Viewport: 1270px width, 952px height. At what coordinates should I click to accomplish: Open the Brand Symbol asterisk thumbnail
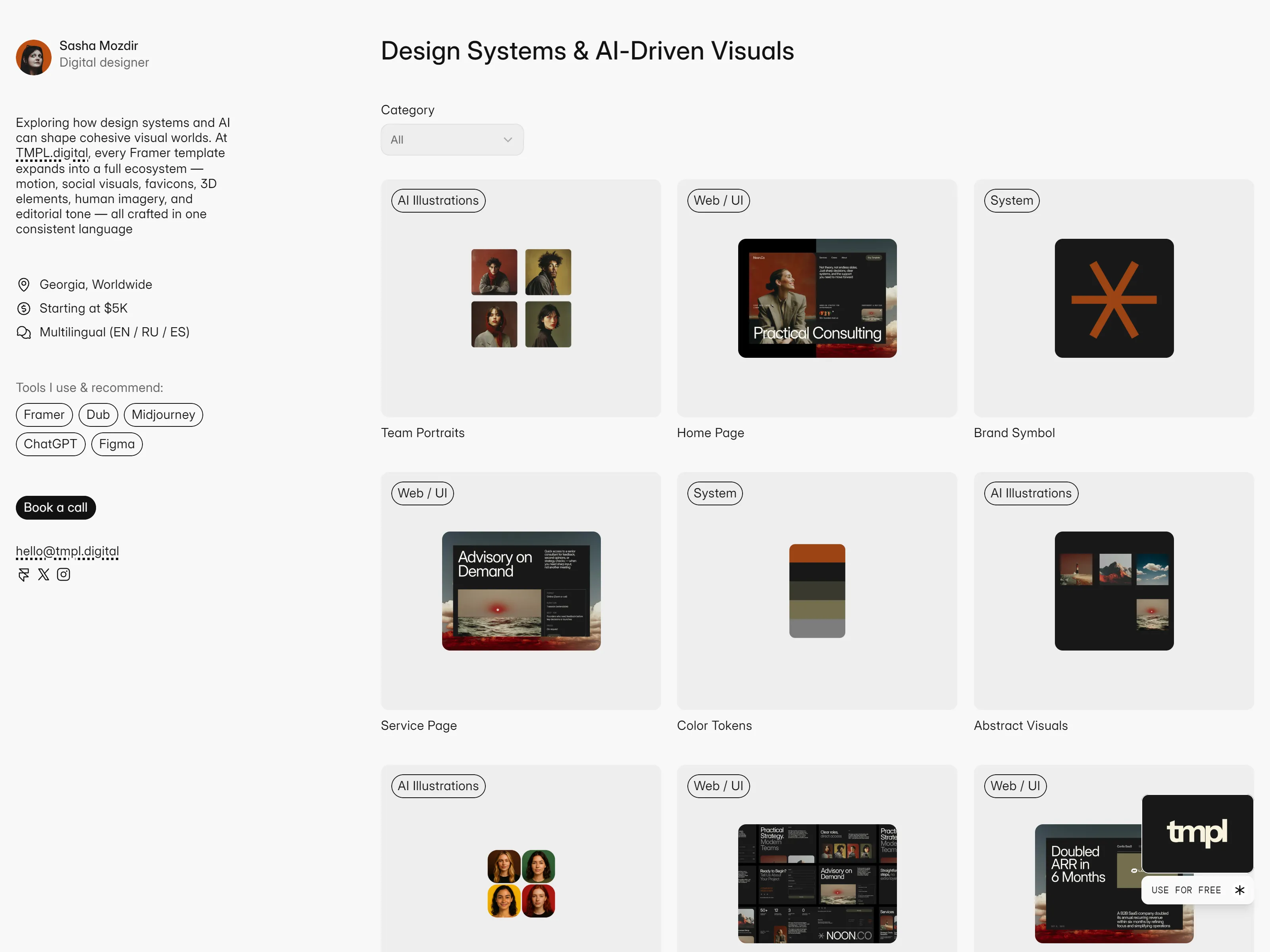click(1114, 298)
